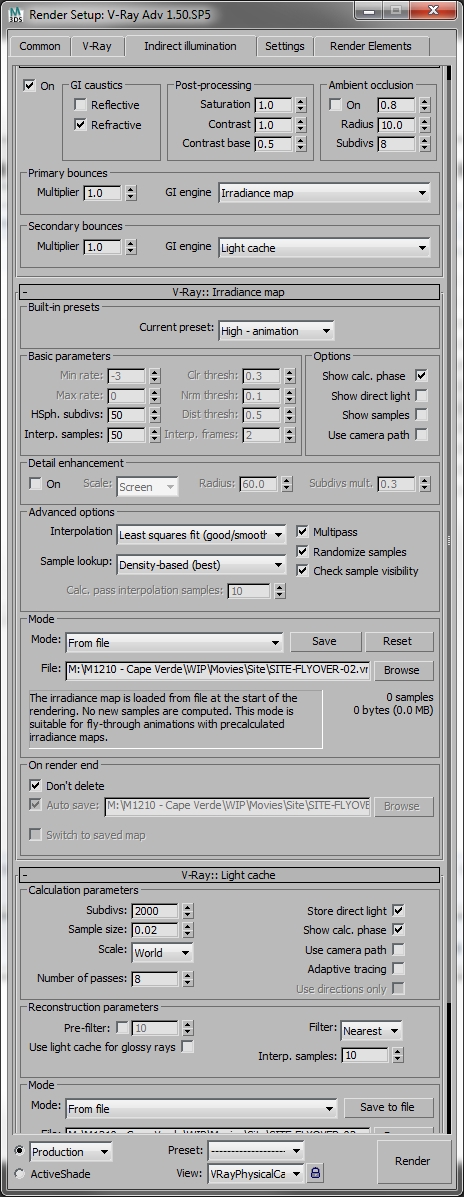Uncheck Check sample visibility
464x1197 pixels.
coord(302,570)
